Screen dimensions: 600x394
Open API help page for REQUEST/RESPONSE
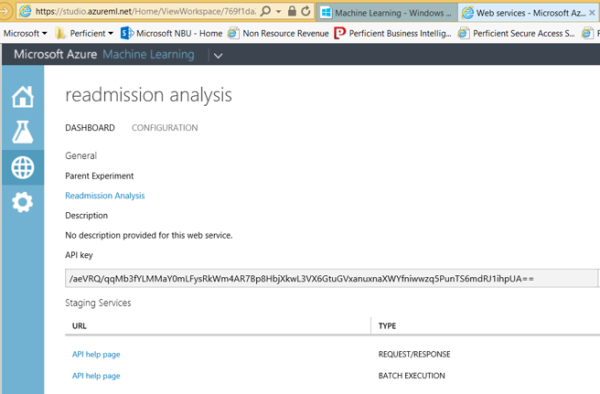pos(96,355)
